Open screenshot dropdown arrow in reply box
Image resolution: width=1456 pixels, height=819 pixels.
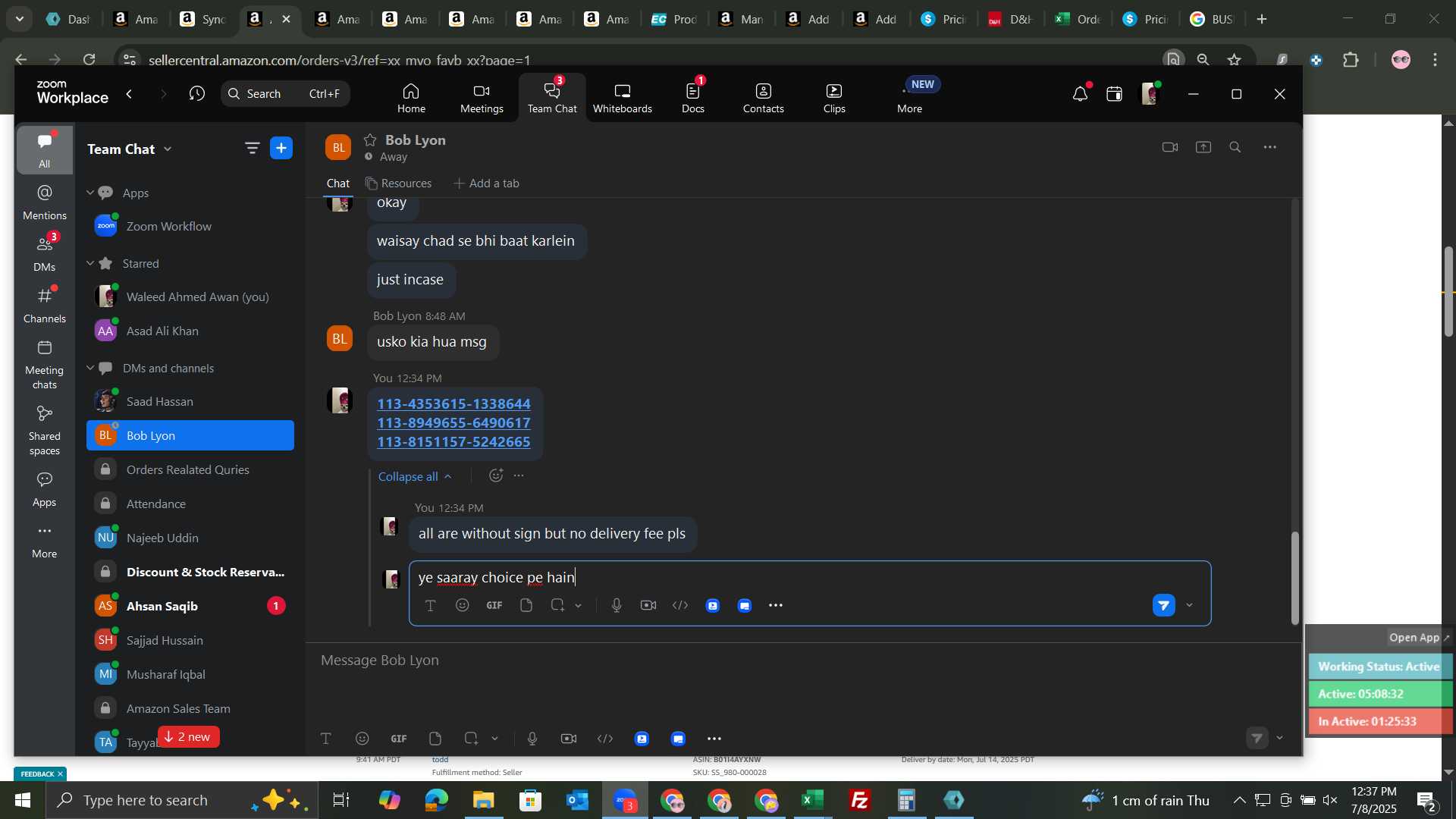579,605
